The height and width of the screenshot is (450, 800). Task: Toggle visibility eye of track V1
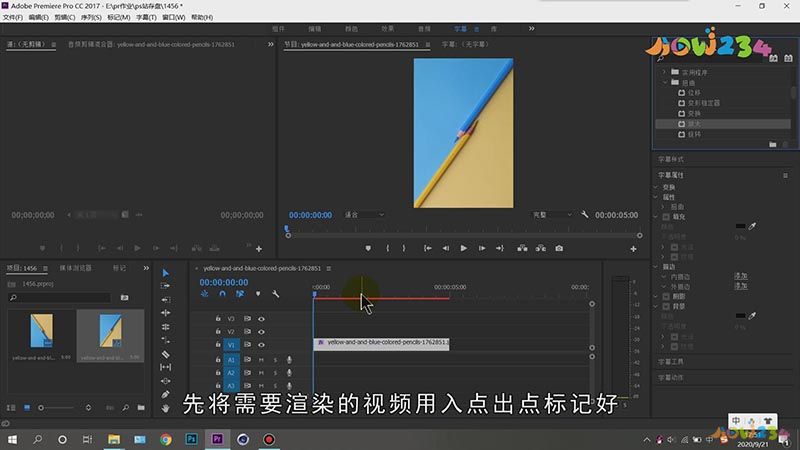261,345
